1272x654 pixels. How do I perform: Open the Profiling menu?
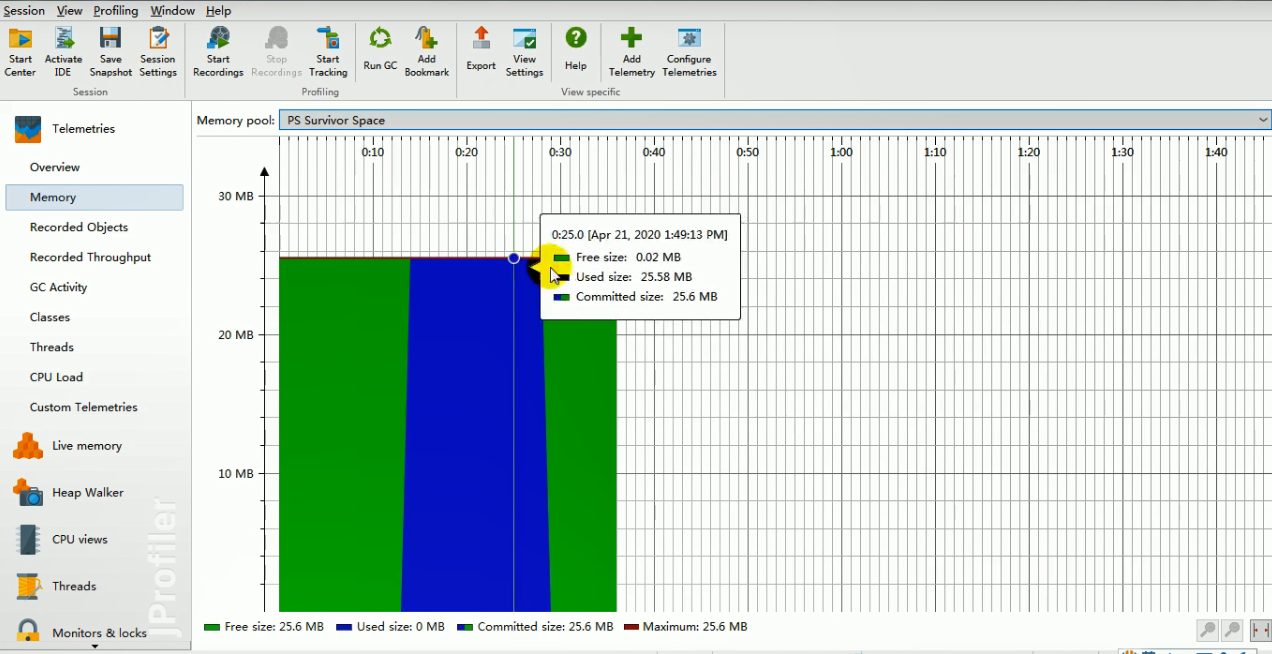pyautogui.click(x=115, y=10)
